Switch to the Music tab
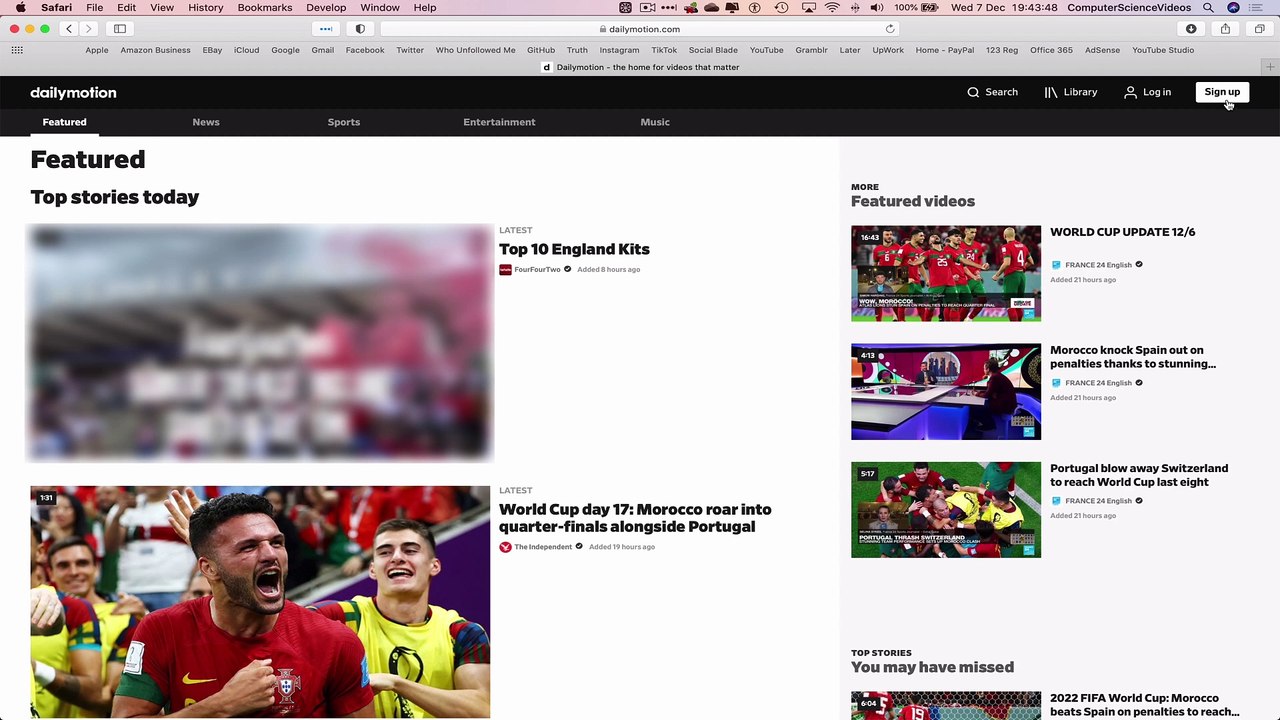This screenshot has height=720, width=1280. pyautogui.click(x=655, y=122)
